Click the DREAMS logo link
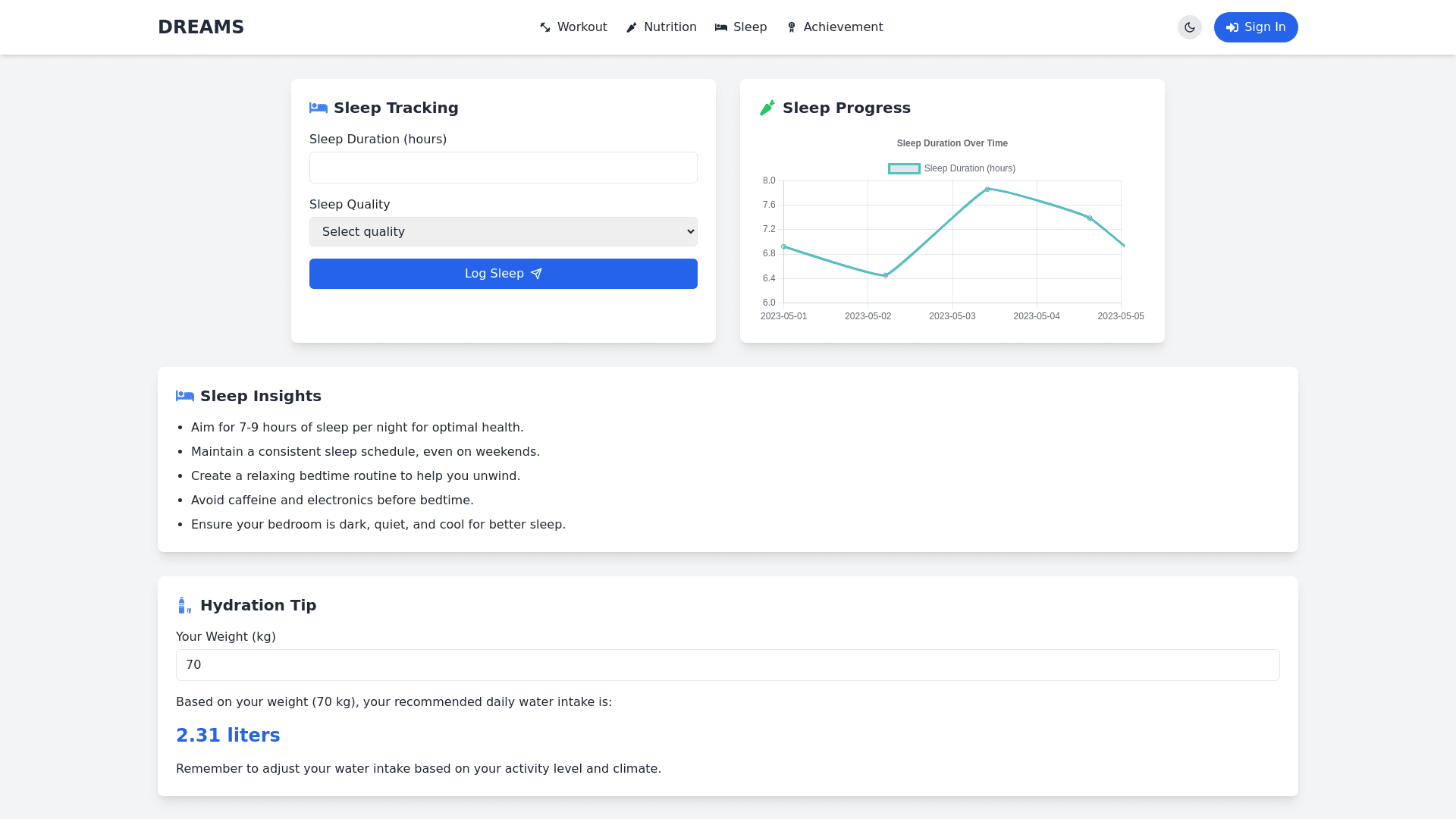Screen dimensions: 1456x819 (201, 27)
